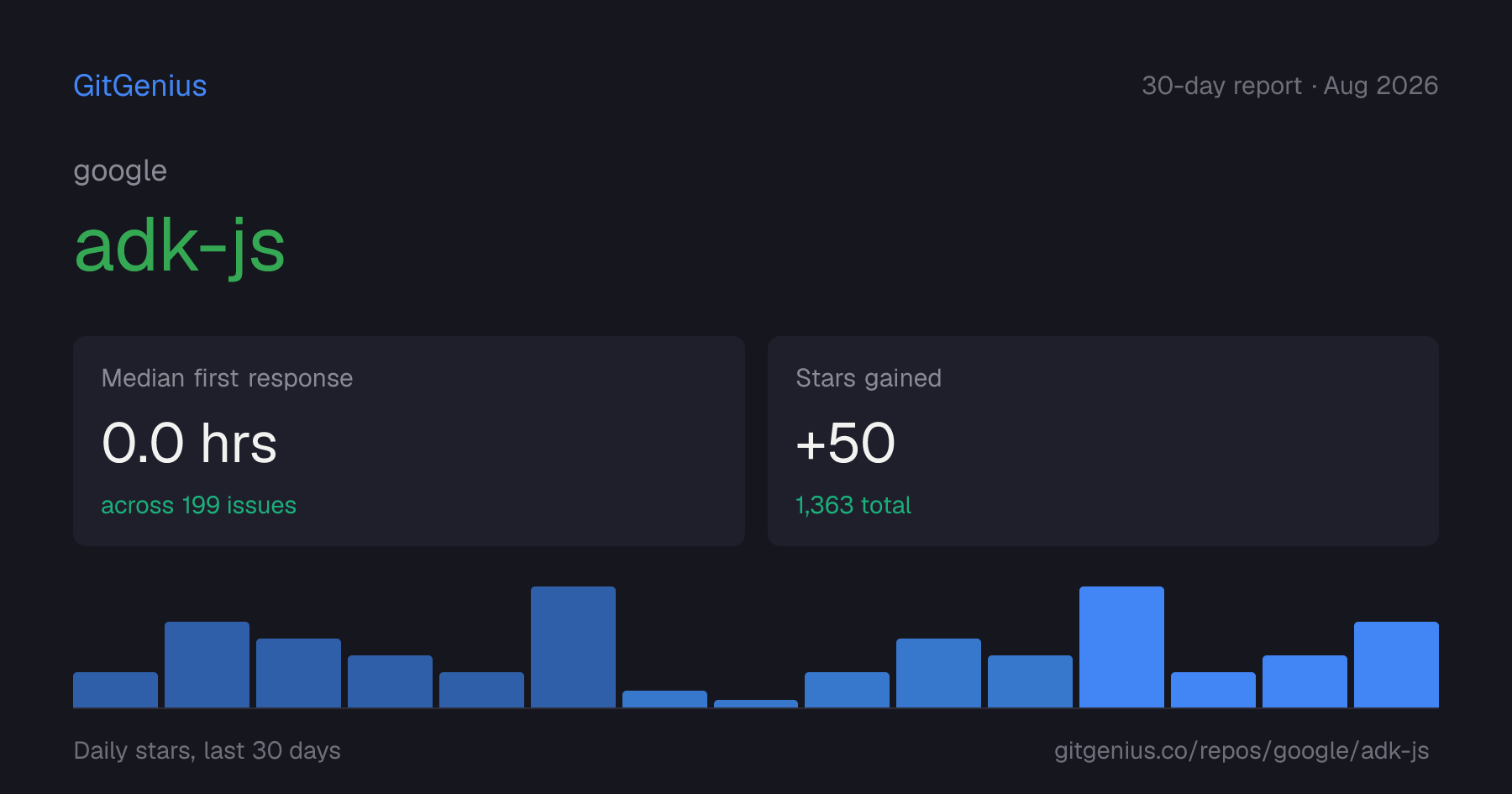Screen dimensions: 1512x794
Task: Select the google owner name
Action: point(120,171)
